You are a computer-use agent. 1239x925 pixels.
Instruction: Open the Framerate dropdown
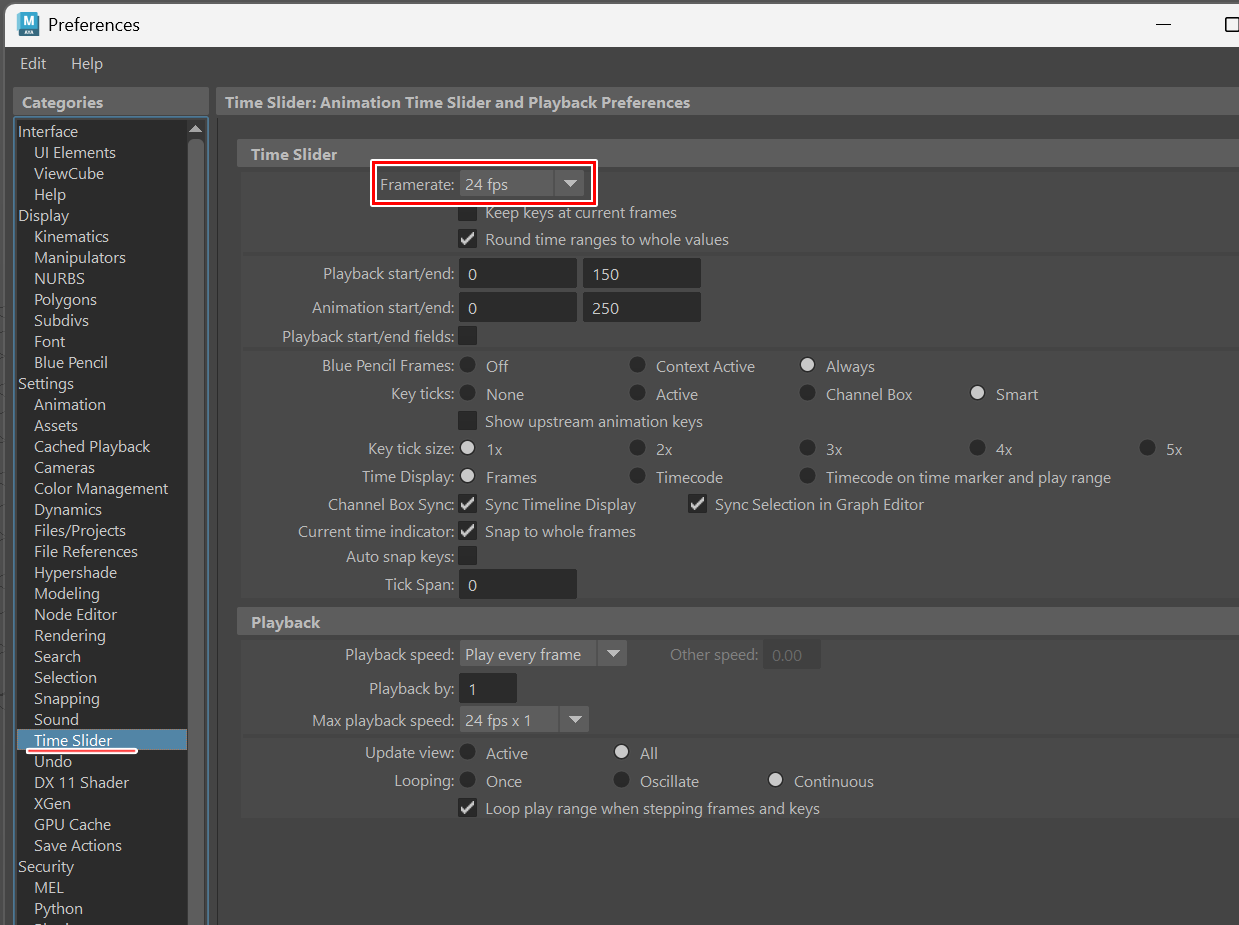(570, 183)
